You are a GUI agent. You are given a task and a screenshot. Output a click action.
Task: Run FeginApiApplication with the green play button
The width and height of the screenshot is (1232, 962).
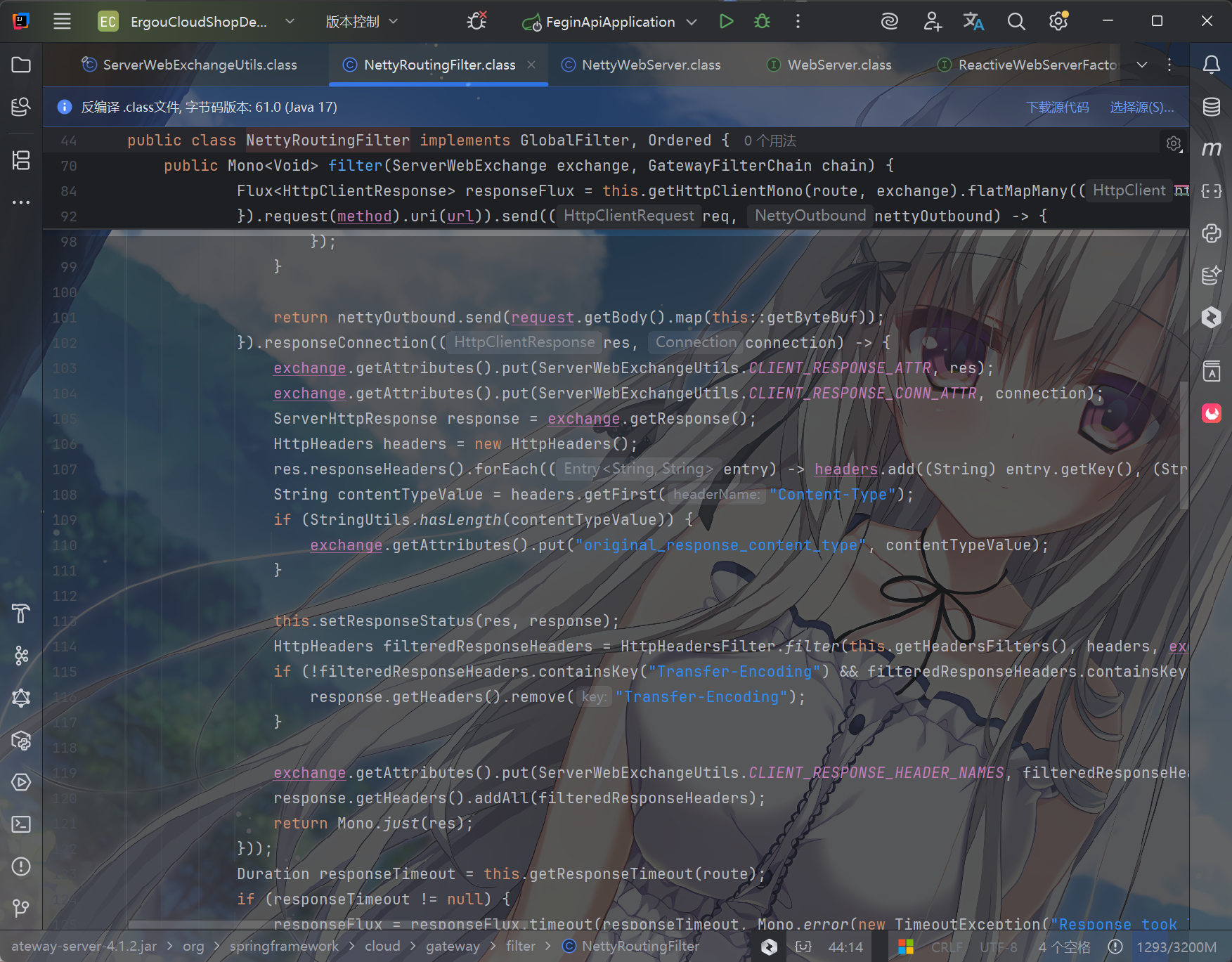pyautogui.click(x=726, y=21)
